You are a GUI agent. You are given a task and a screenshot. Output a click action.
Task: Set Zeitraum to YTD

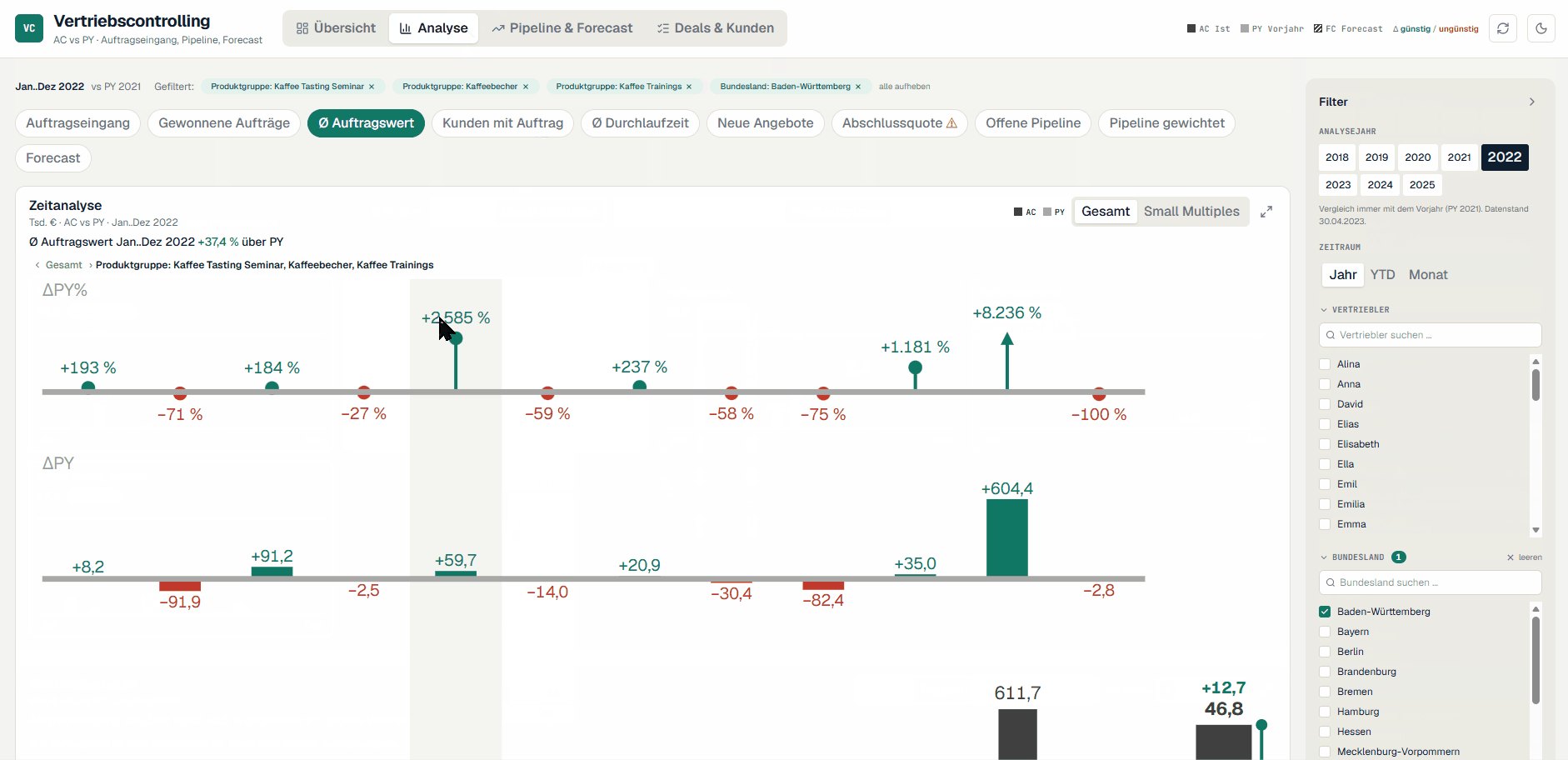[1382, 275]
